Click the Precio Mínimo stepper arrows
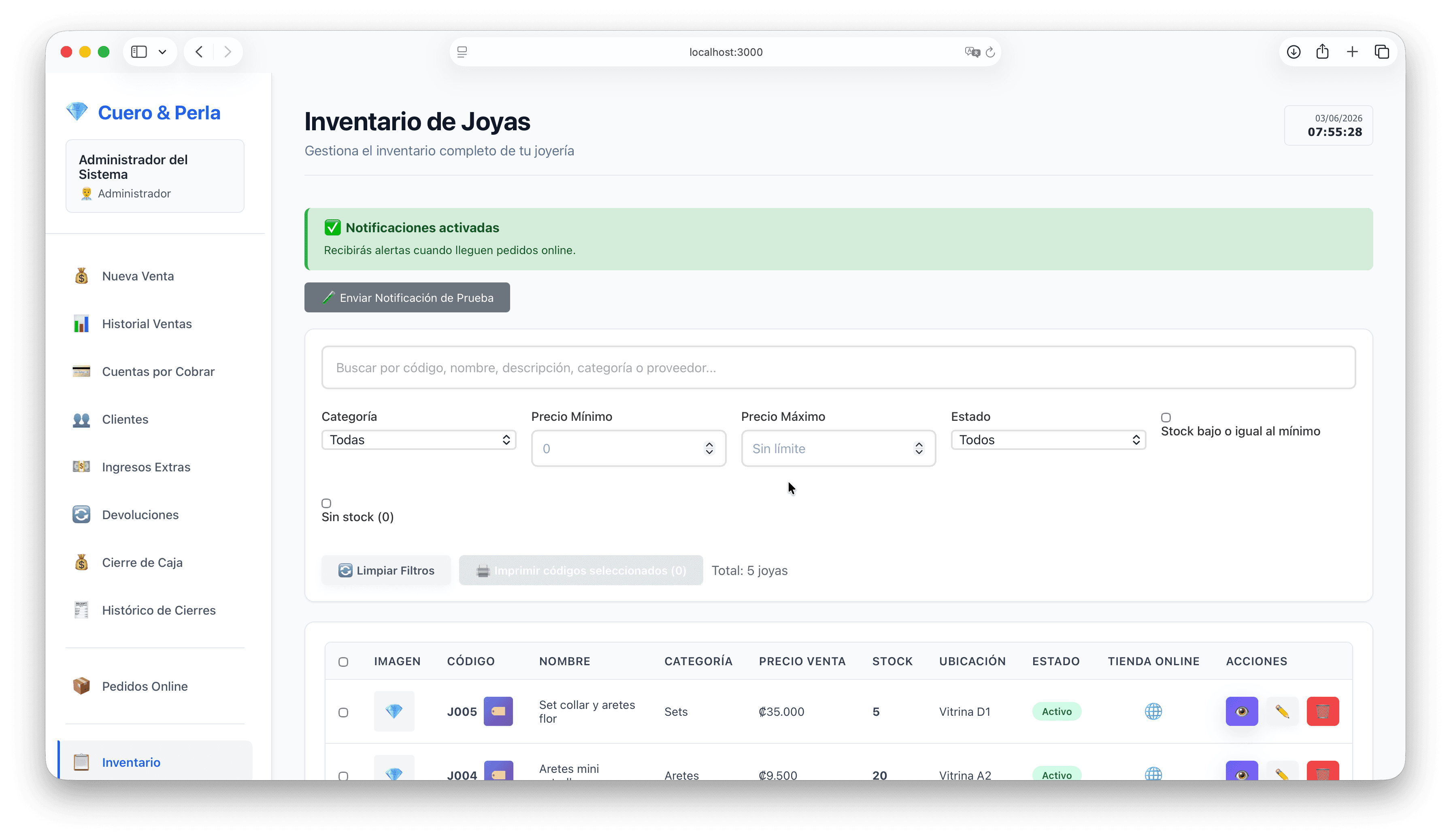This screenshot has height=840, width=1451. (709, 449)
